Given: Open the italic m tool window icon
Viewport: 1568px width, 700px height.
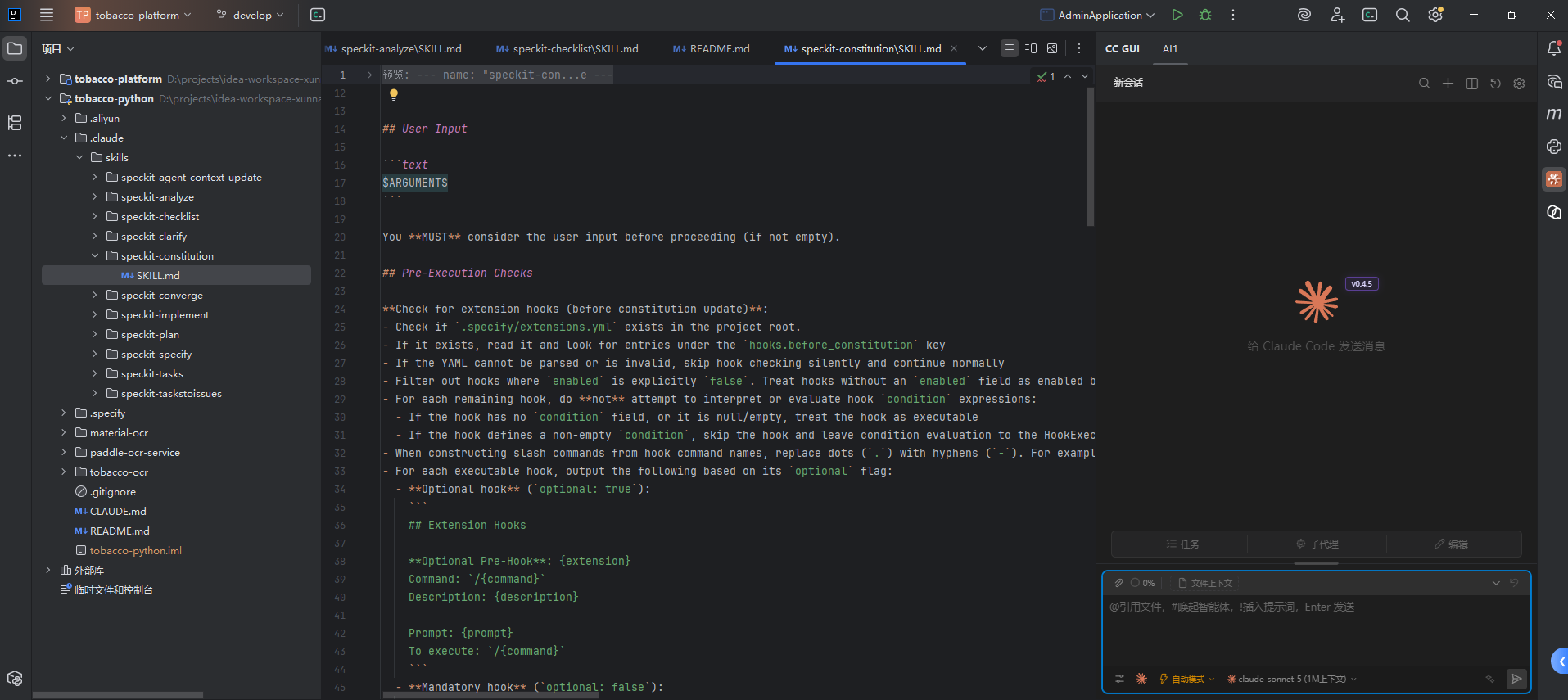Looking at the screenshot, I should tap(1554, 114).
